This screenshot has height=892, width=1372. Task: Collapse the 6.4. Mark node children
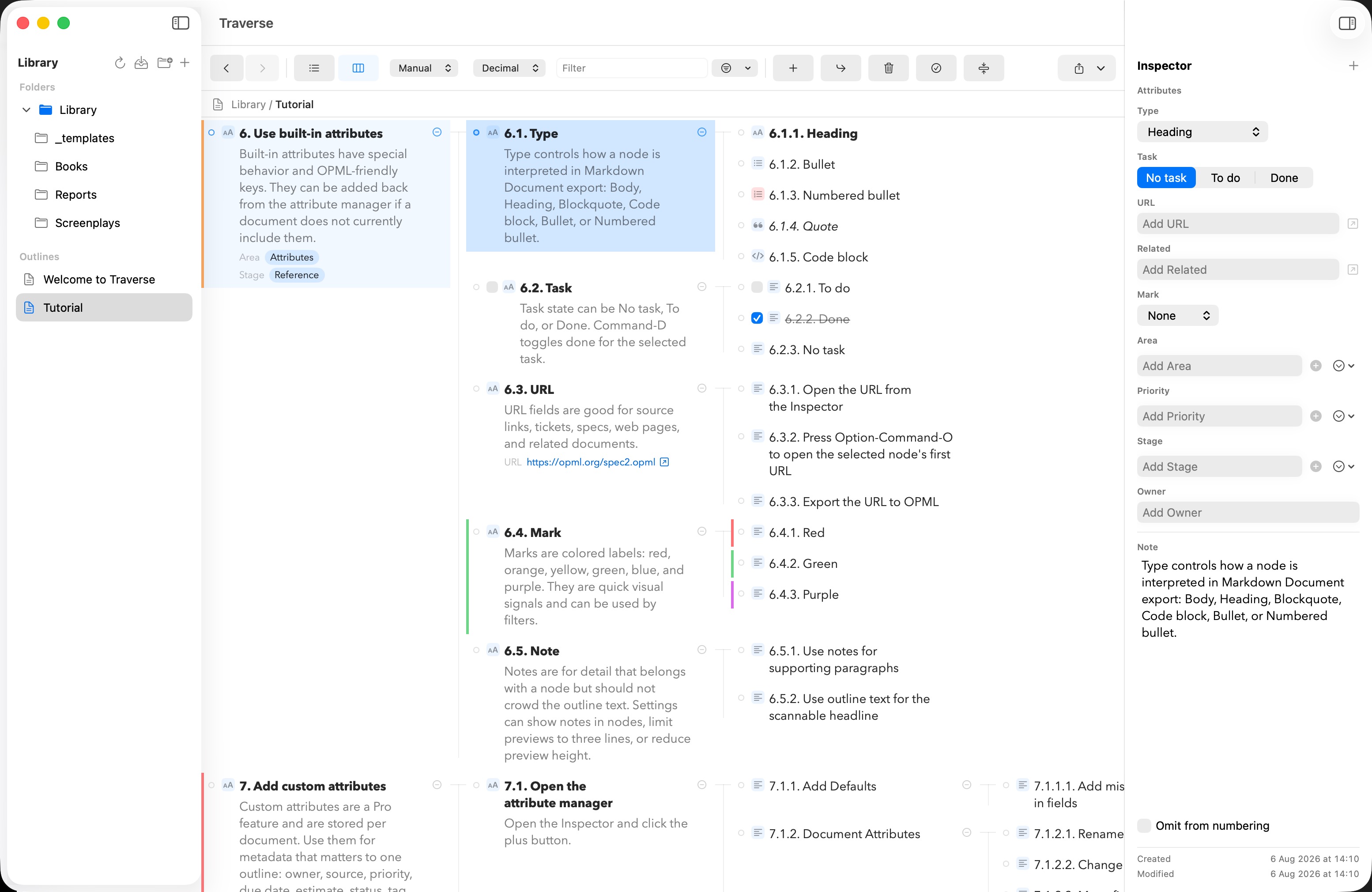click(702, 532)
